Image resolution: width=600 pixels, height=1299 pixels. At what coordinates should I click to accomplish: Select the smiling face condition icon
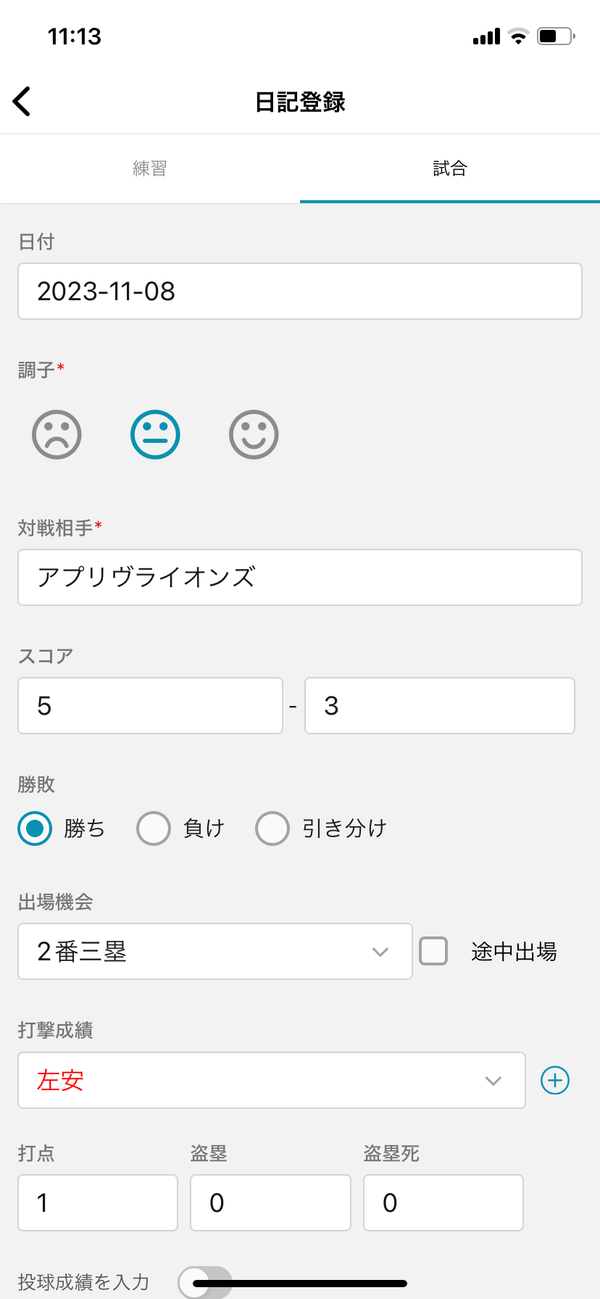click(x=253, y=435)
